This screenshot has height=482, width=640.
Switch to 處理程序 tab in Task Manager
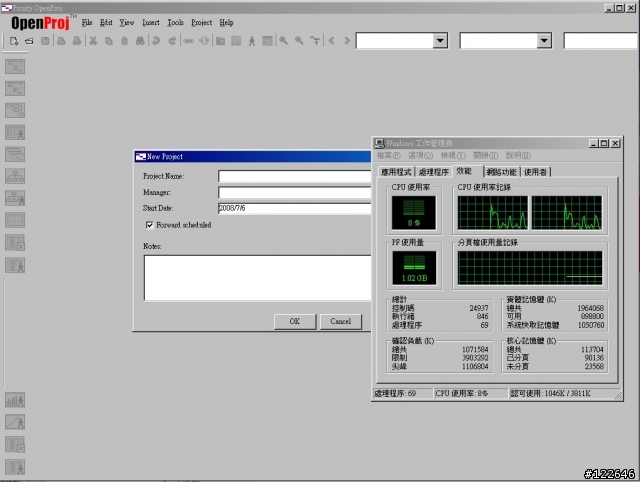[x=433, y=172]
